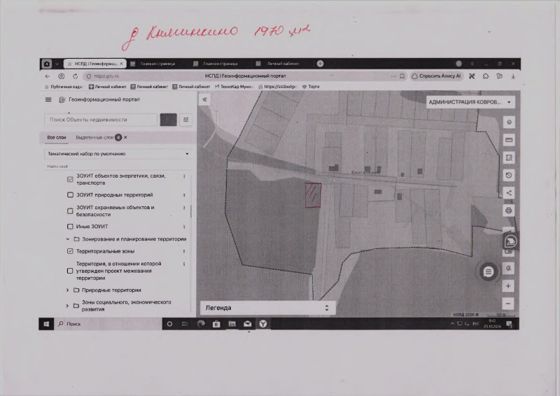Clear selected layers with the X icon
The width and height of the screenshot is (560, 396).
pos(125,137)
